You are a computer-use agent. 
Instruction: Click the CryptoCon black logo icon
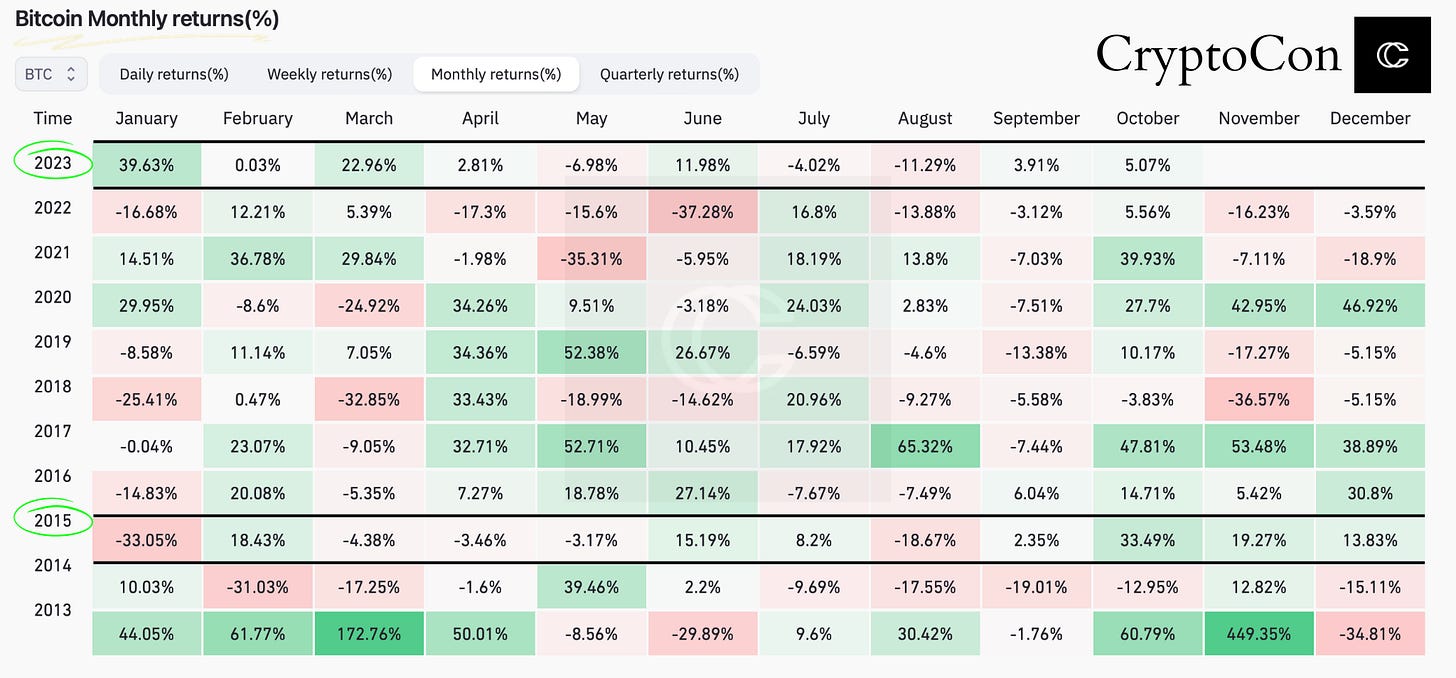click(1392, 56)
